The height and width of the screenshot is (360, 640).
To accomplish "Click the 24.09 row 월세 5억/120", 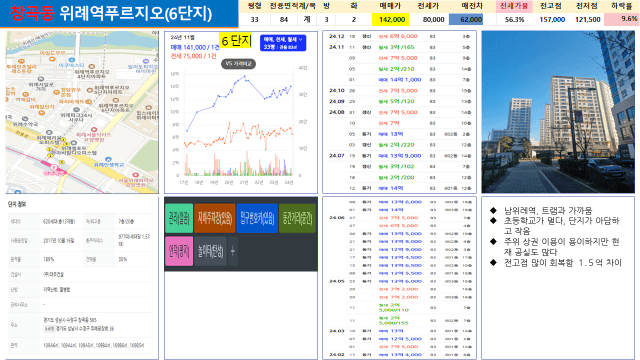I will point(396,101).
